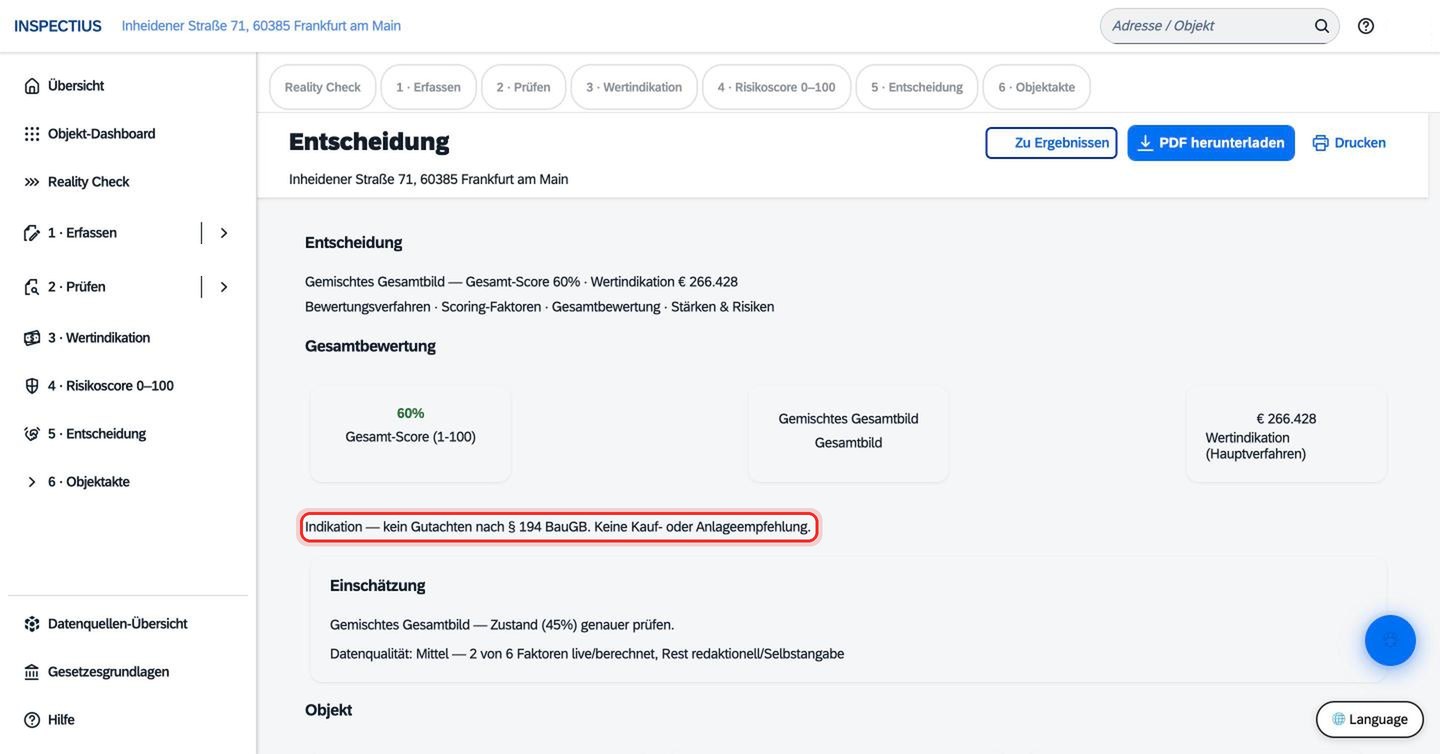Select Reality Check in the sidebar

(128, 182)
